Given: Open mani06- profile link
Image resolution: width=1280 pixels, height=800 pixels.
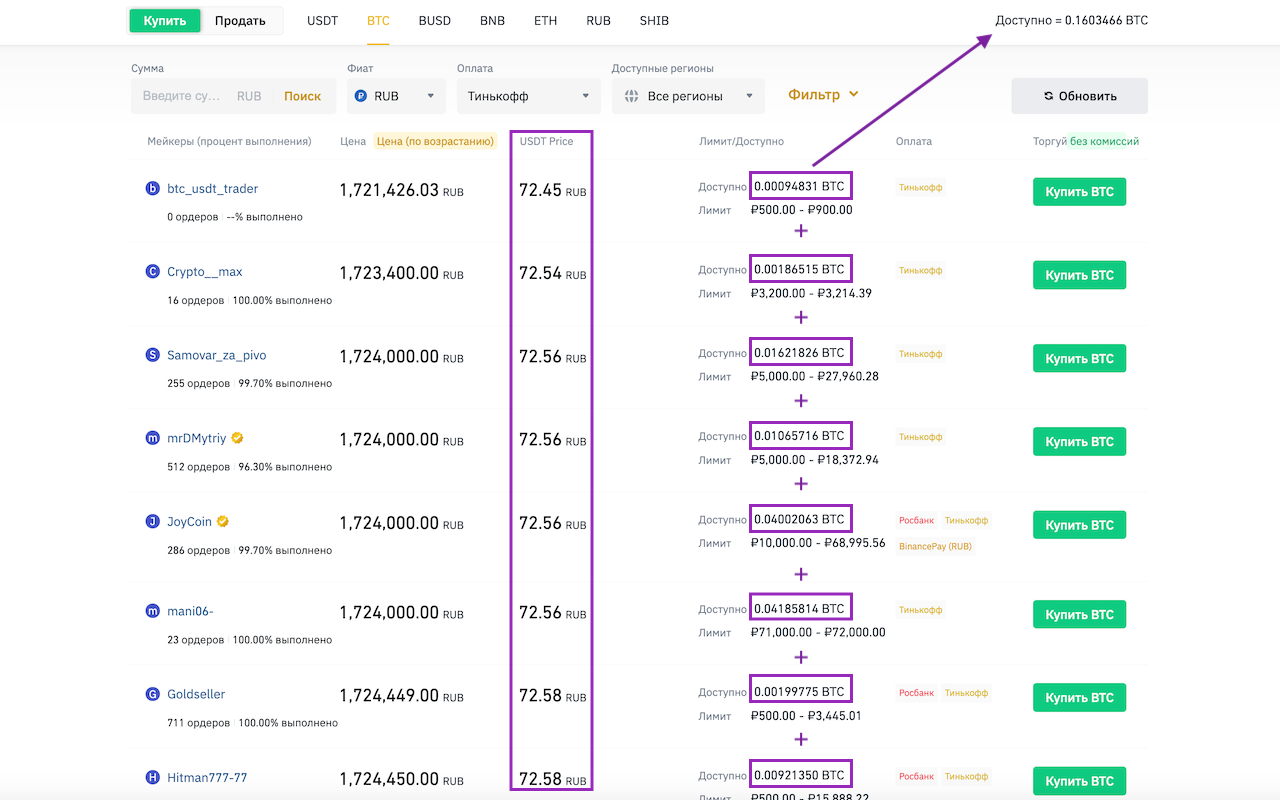Looking at the screenshot, I should point(190,611).
